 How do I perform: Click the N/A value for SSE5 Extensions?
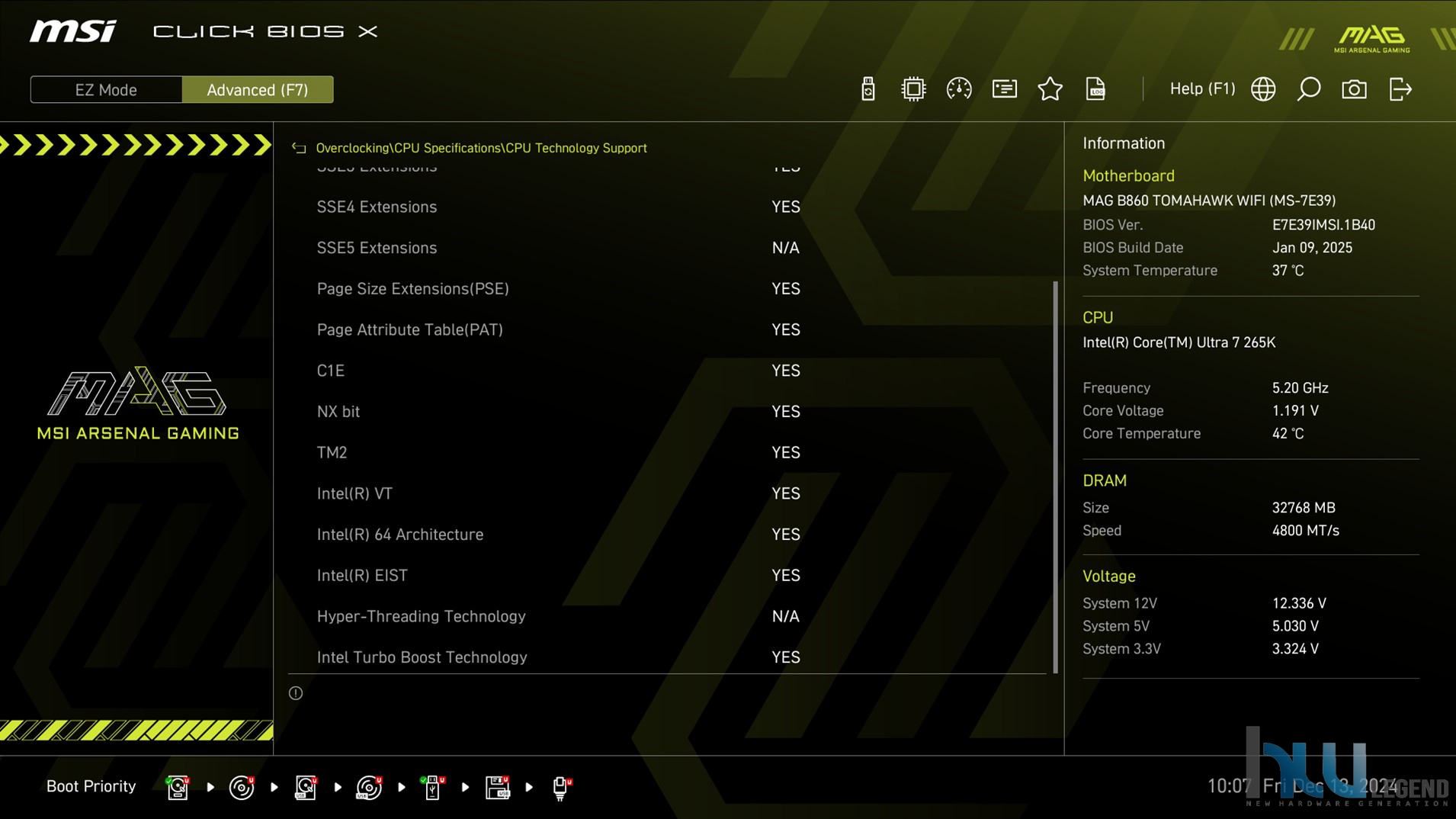click(785, 248)
